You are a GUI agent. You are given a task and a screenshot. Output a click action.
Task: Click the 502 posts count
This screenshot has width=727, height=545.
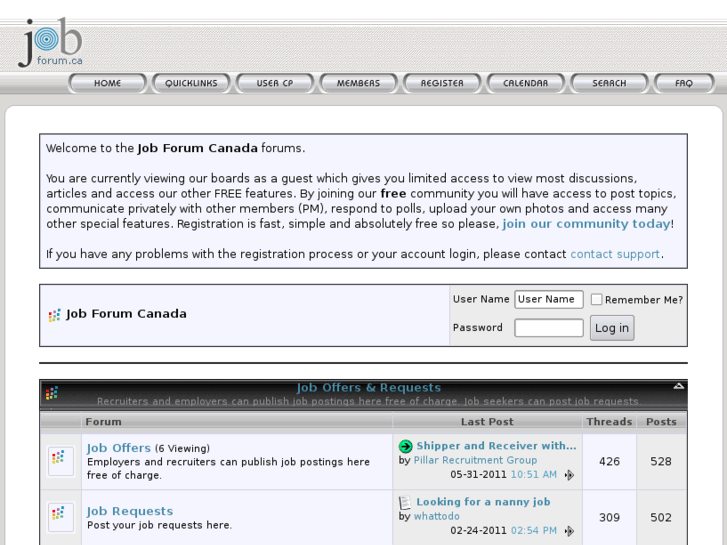[x=661, y=518]
